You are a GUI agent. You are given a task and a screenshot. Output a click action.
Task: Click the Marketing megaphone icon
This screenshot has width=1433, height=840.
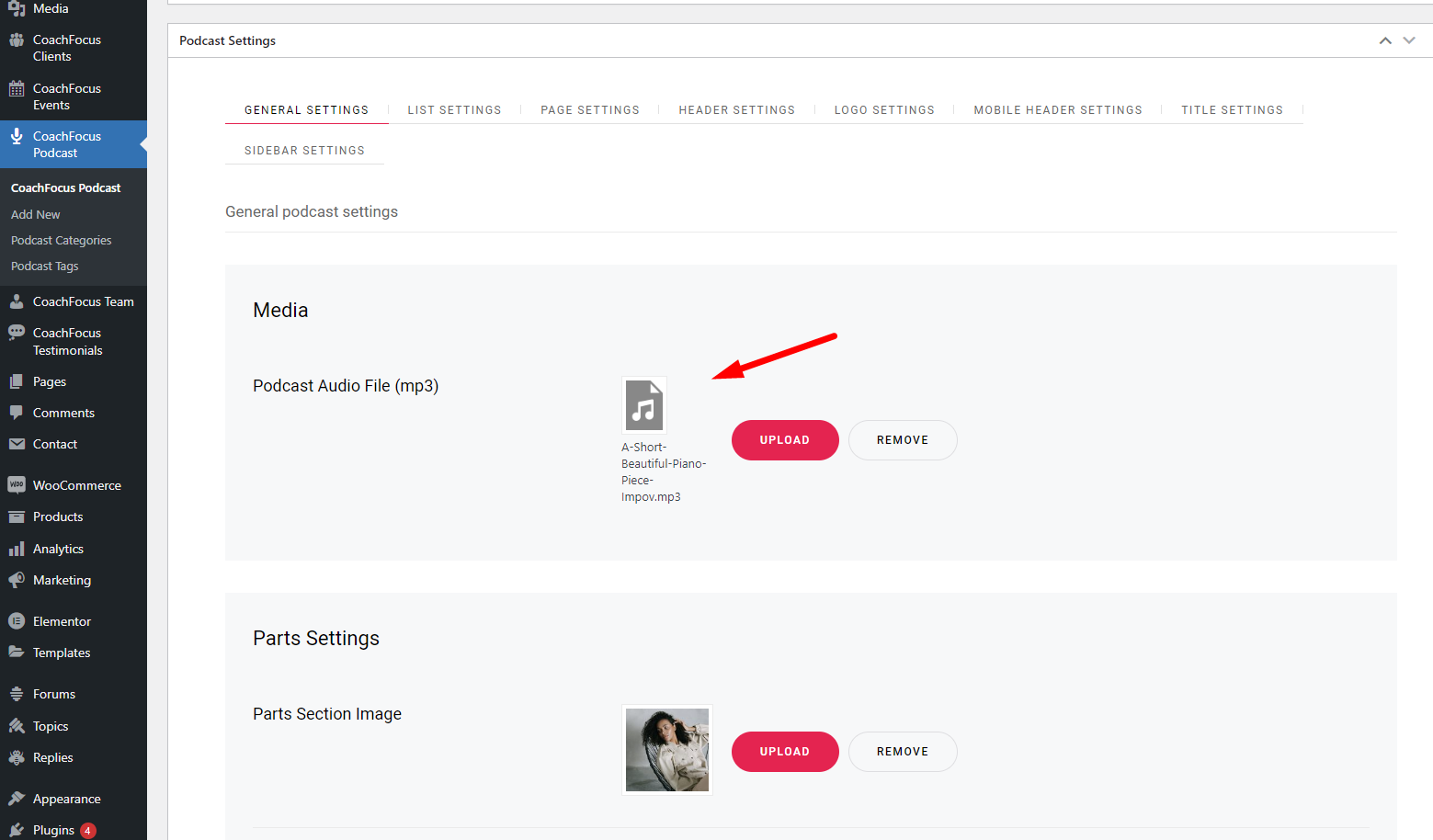17,580
